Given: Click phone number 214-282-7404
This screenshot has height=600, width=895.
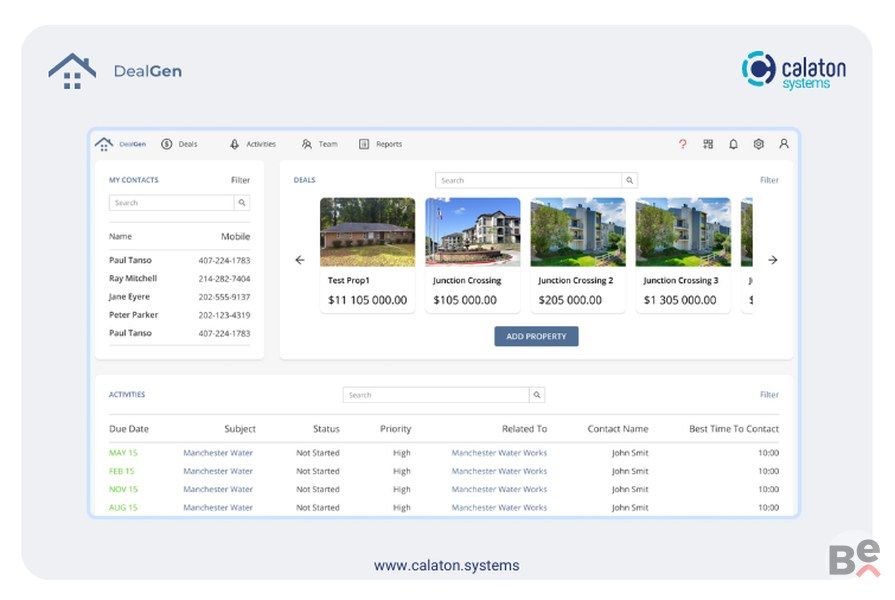Looking at the screenshot, I should (x=224, y=279).
